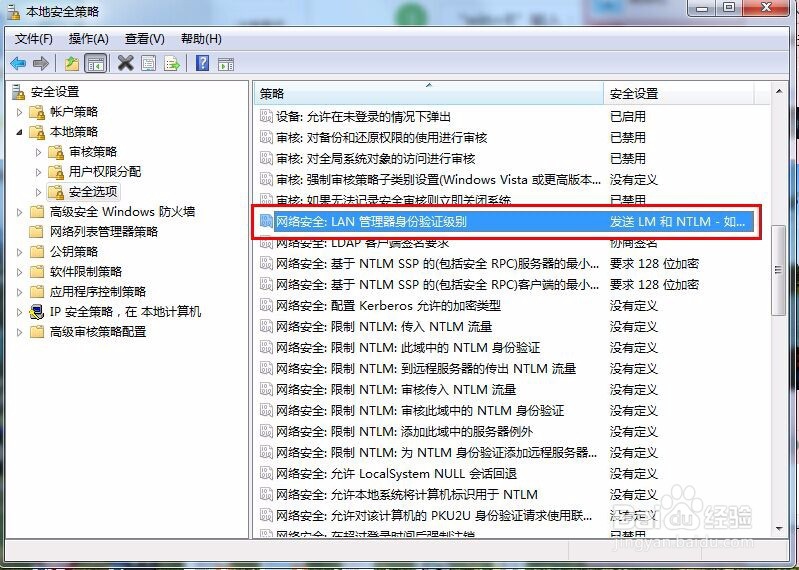Viewport: 799px width, 570px height.
Task: Select 高级审核策略配置 in the tree
Action: pyautogui.click(x=98, y=332)
